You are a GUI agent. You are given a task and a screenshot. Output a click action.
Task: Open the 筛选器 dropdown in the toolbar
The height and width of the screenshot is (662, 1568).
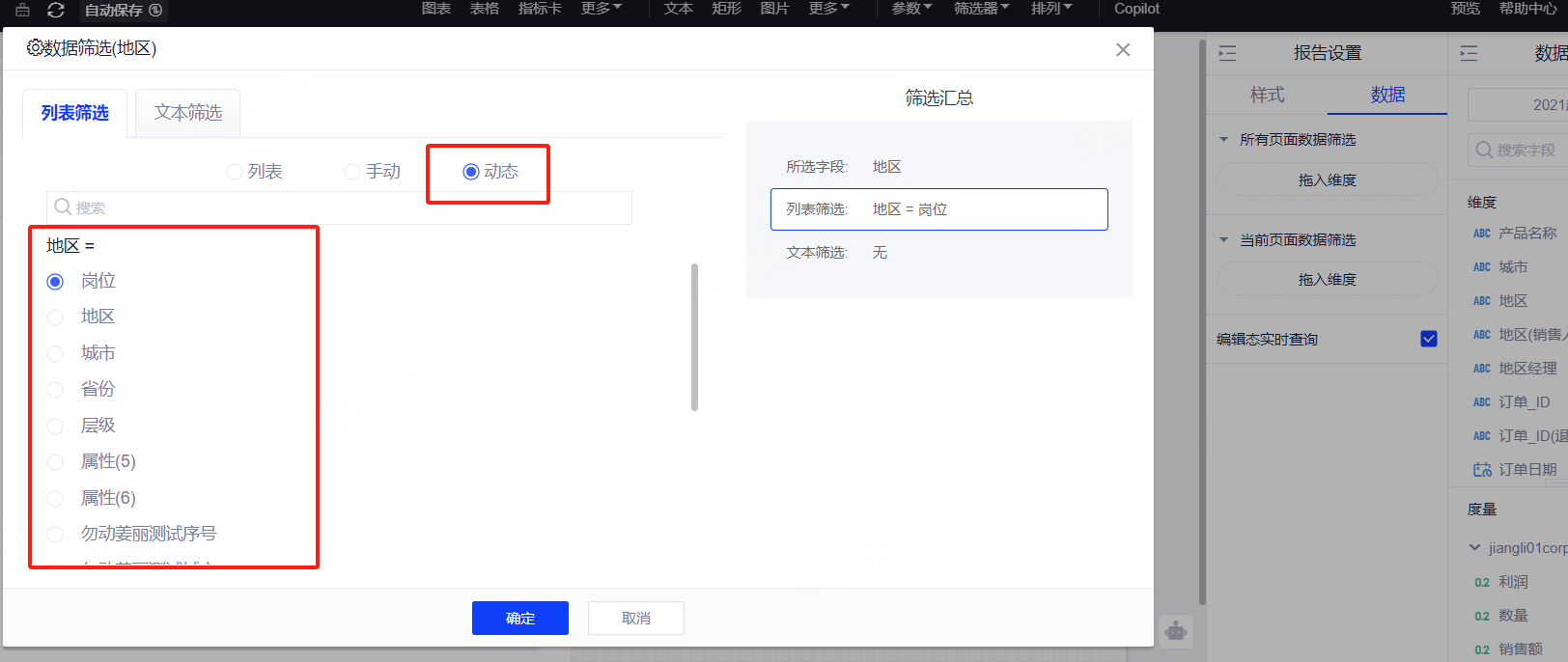[981, 9]
